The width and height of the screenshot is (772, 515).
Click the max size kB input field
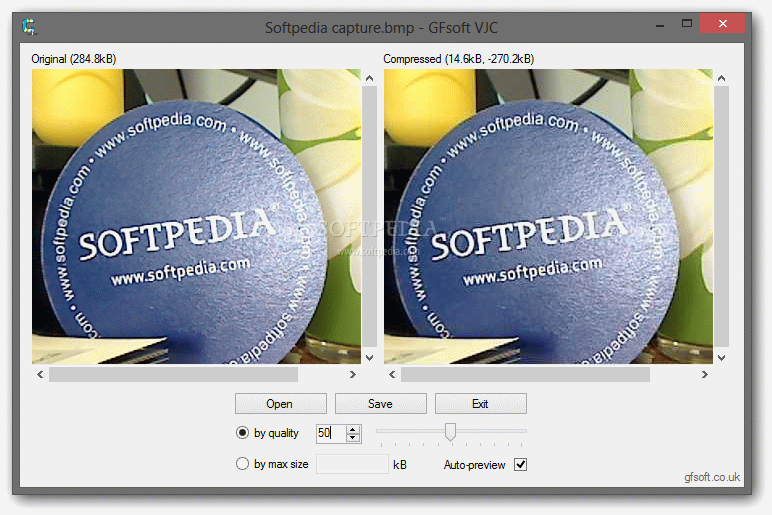click(x=352, y=464)
